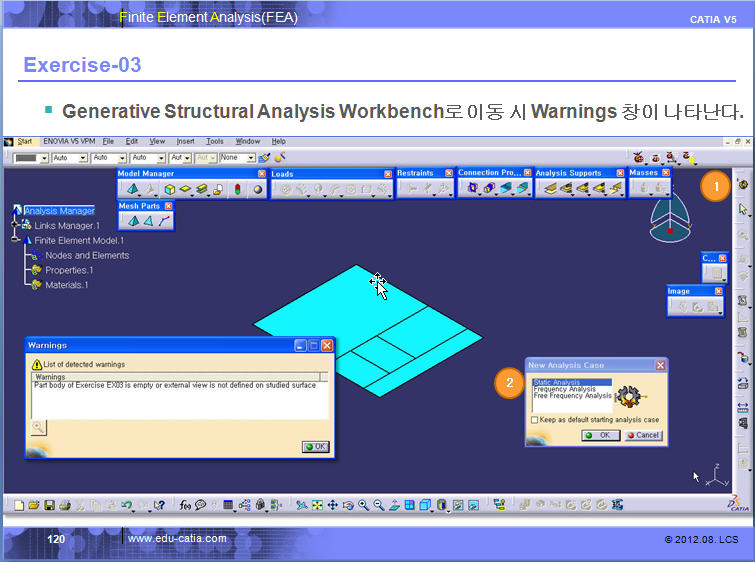The image size is (755, 562).
Task: Select the Pan four-arrow icon
Action: (x=332, y=505)
